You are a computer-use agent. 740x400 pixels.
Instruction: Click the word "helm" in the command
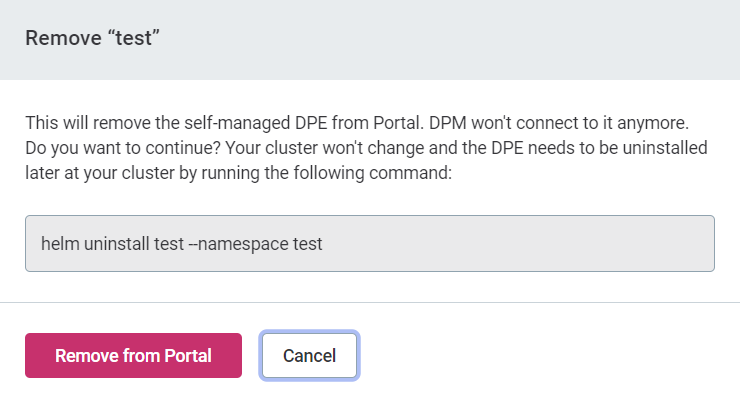pos(60,243)
